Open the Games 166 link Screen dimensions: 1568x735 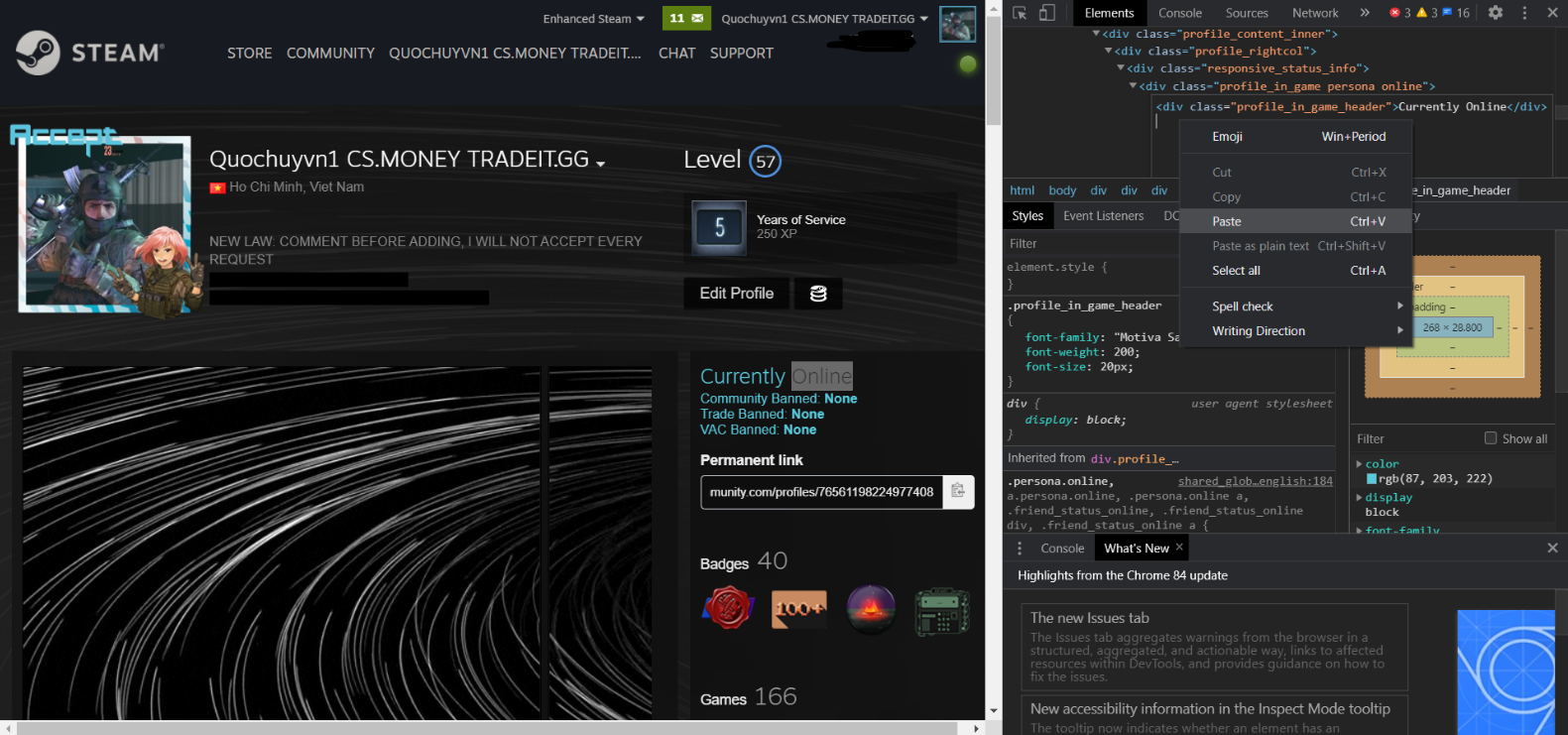click(749, 697)
